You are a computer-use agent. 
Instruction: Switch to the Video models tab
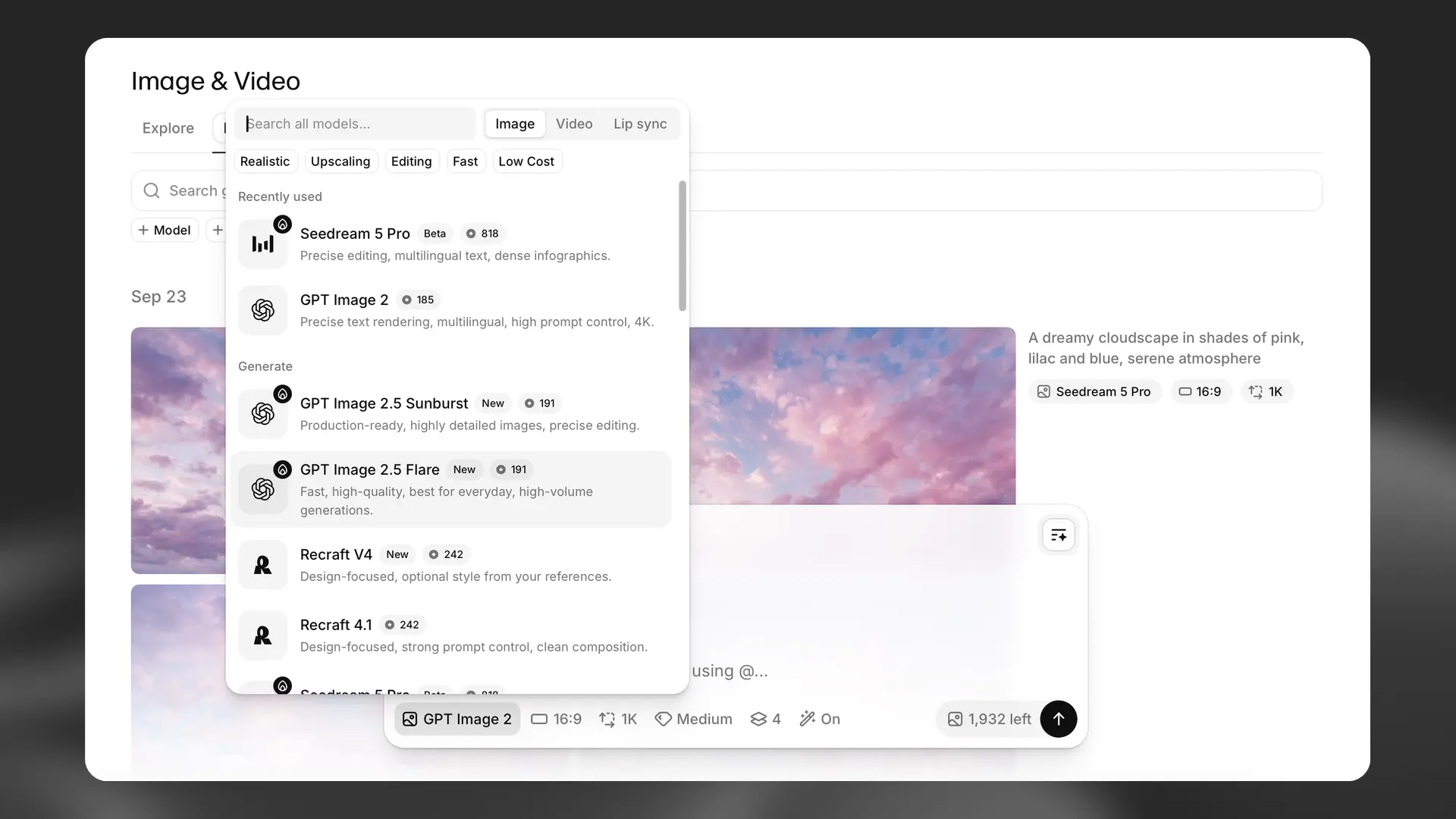tap(574, 124)
